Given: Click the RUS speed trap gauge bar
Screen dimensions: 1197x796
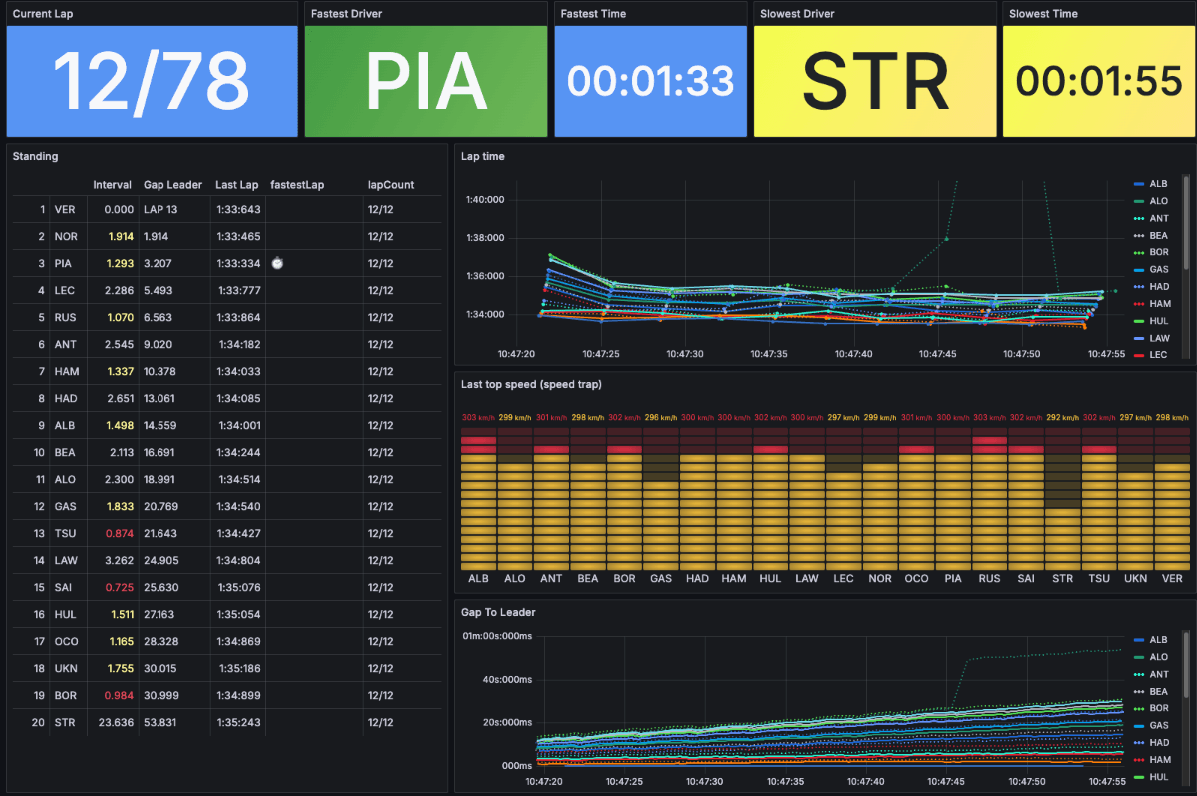Looking at the screenshot, I should click(x=989, y=499).
